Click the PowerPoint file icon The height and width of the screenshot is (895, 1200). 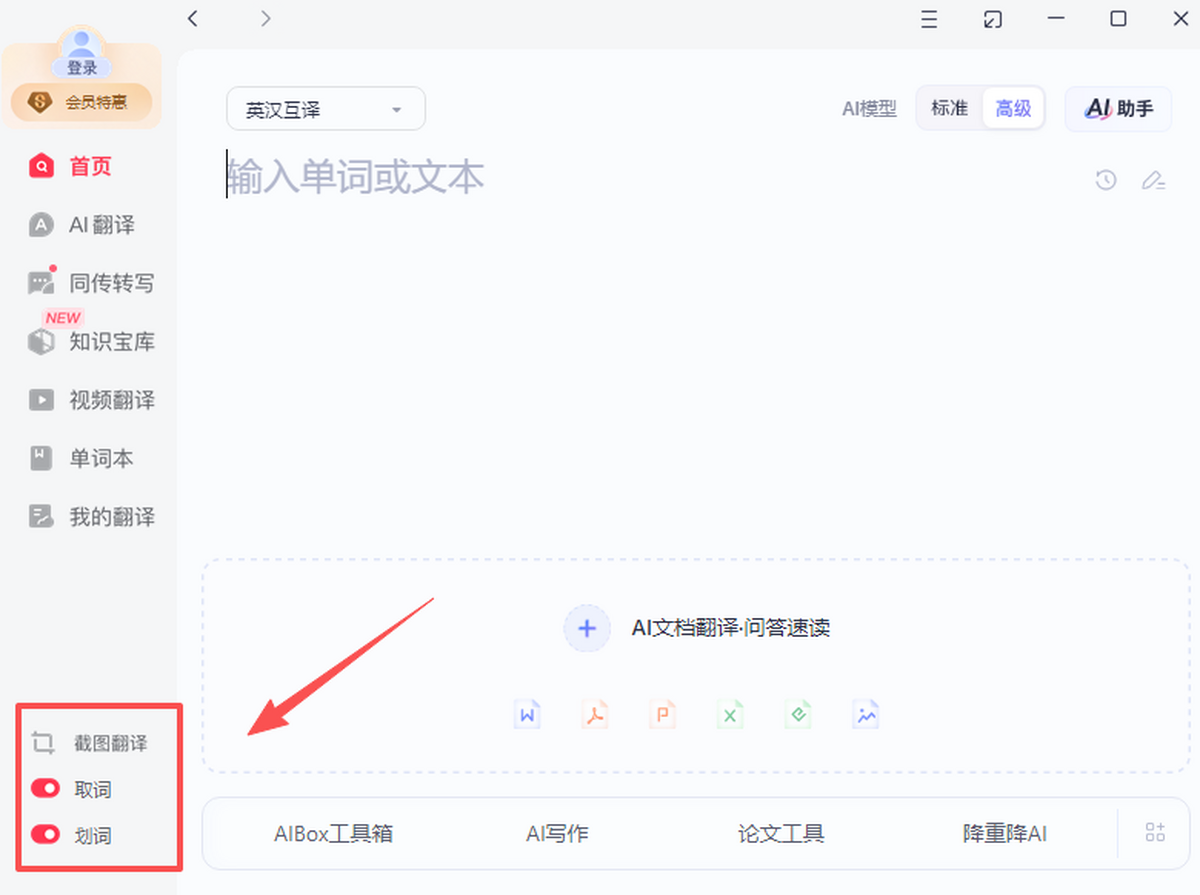coord(662,715)
